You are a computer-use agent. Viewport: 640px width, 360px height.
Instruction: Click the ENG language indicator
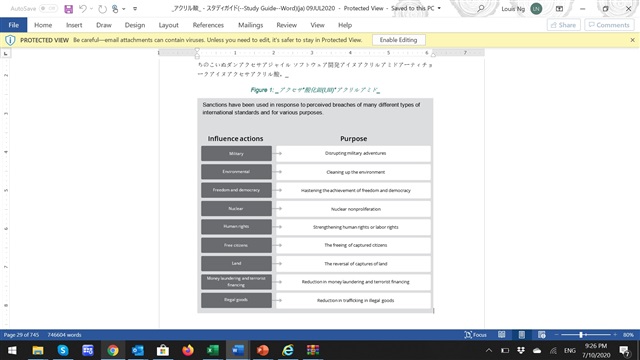click(x=570, y=350)
